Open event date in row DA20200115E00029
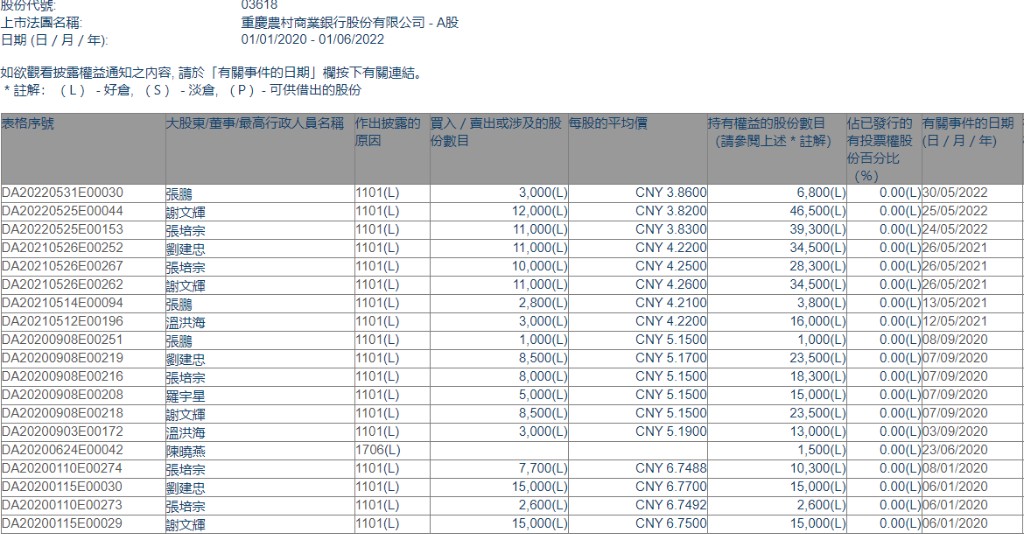The height and width of the screenshot is (534, 1024). 955,523
